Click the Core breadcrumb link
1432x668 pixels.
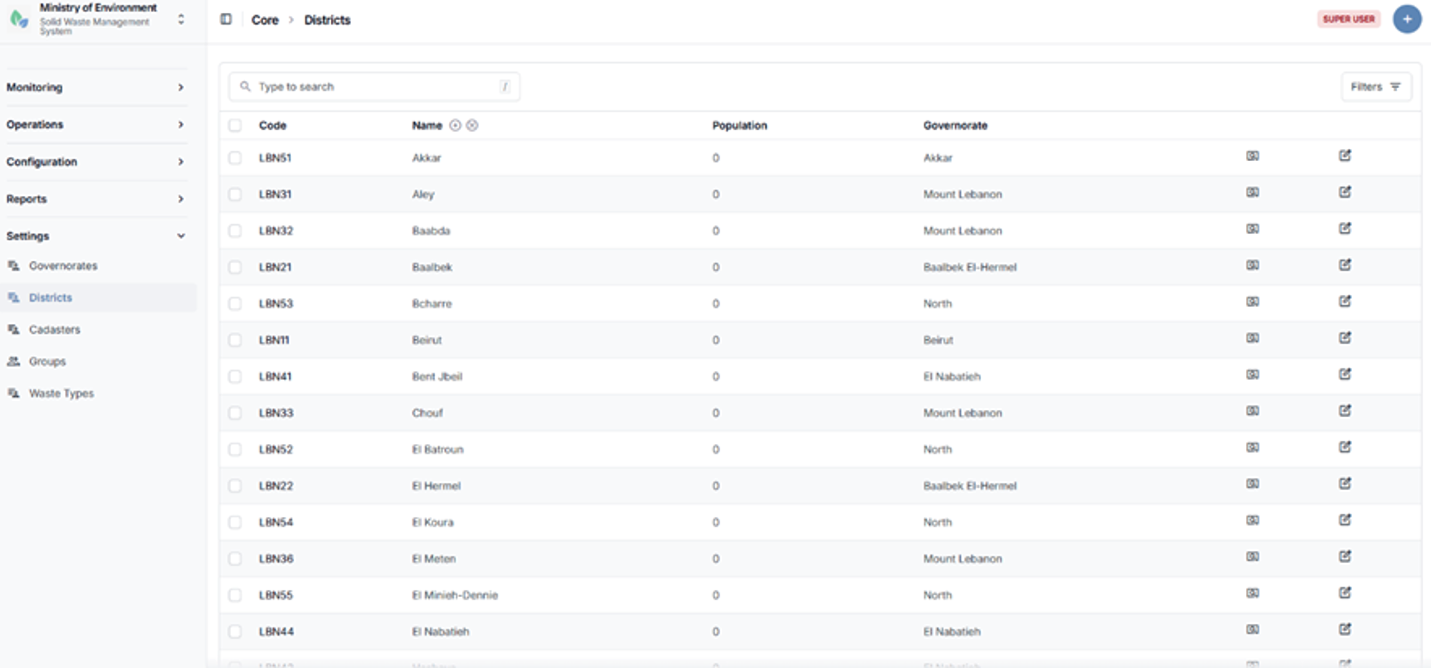click(x=265, y=20)
